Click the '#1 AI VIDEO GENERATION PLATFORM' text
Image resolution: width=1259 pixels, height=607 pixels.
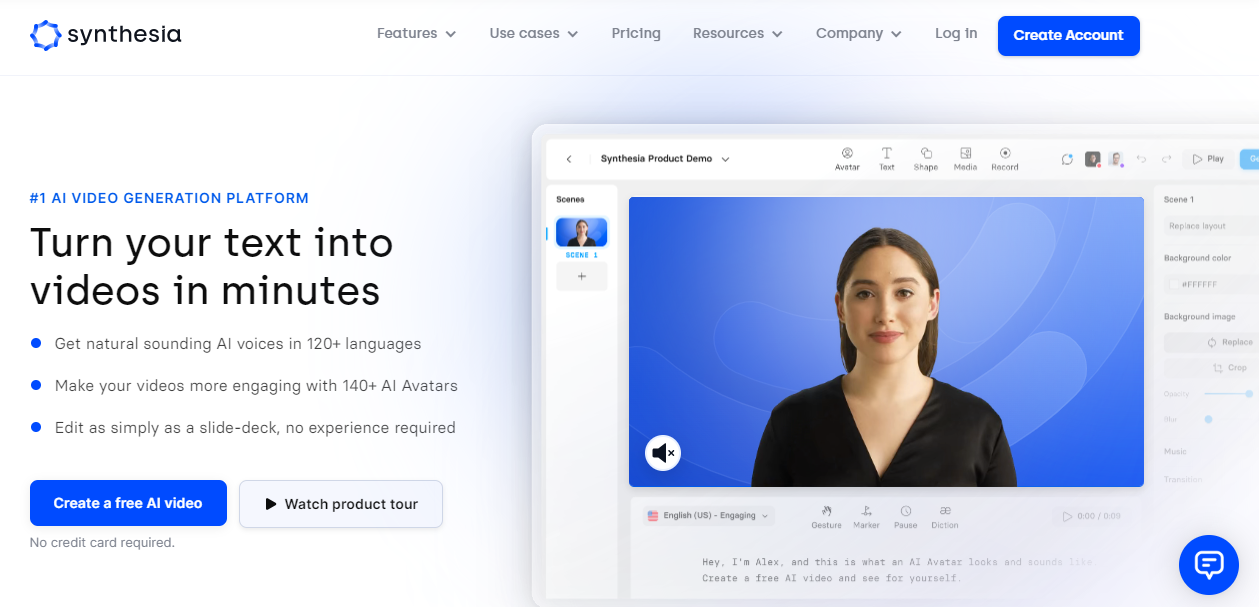point(169,198)
